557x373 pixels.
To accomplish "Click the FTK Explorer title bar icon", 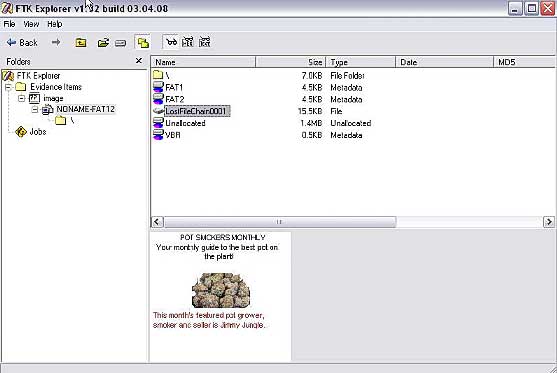I will click(x=7, y=8).
